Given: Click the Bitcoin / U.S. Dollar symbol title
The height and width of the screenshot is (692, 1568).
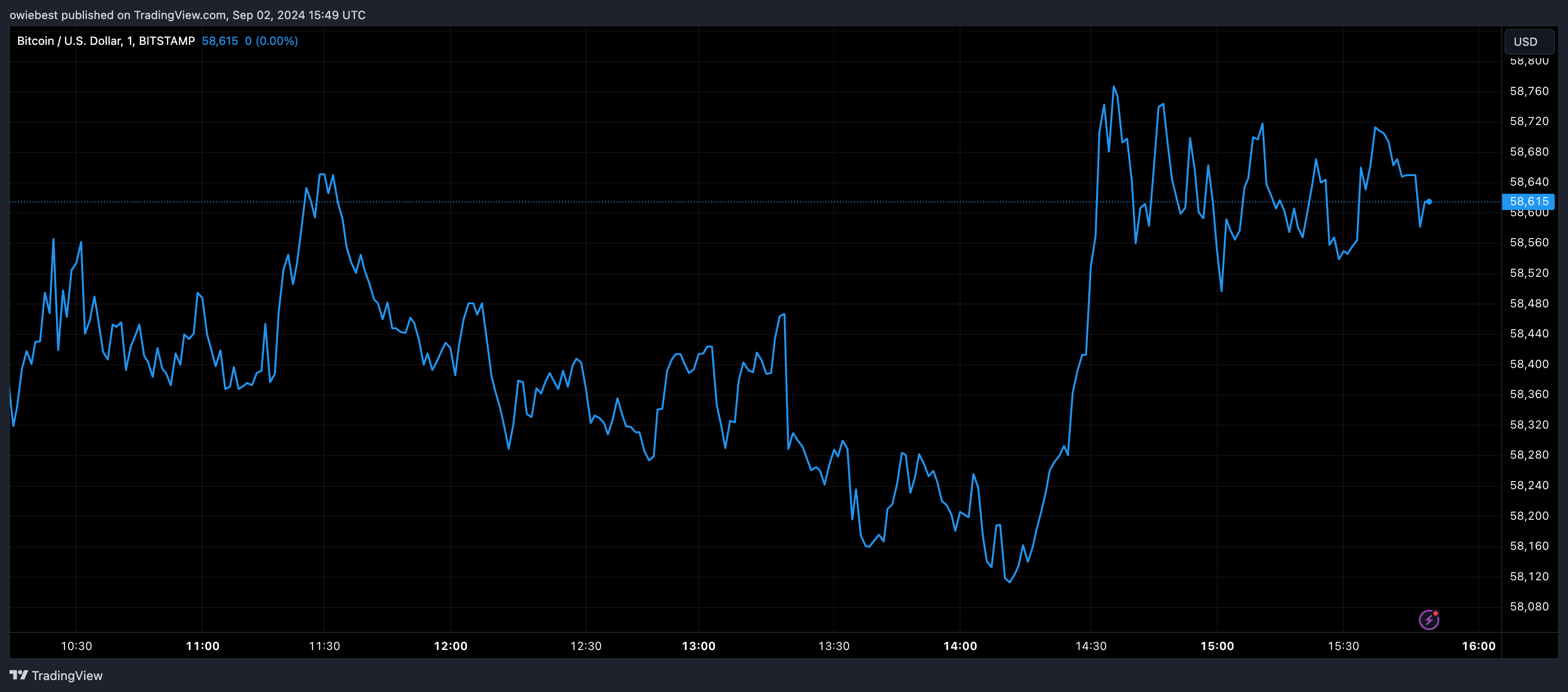Looking at the screenshot, I should point(106,41).
